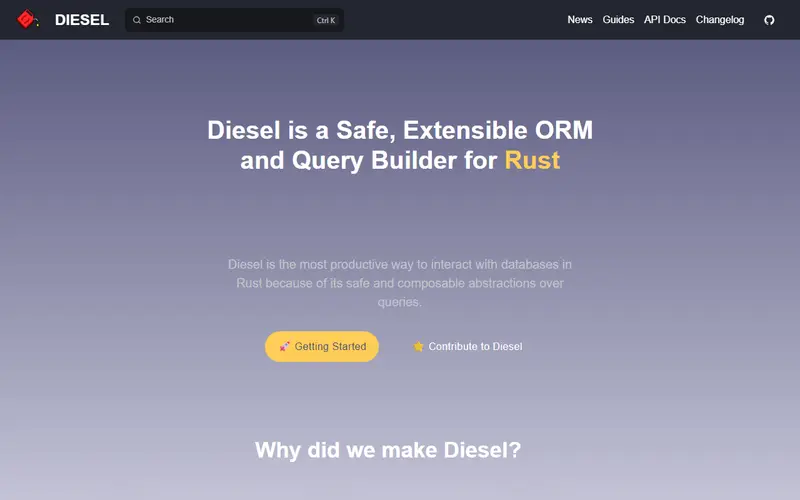Go to API Docs
The width and height of the screenshot is (800, 500).
[x=664, y=19]
